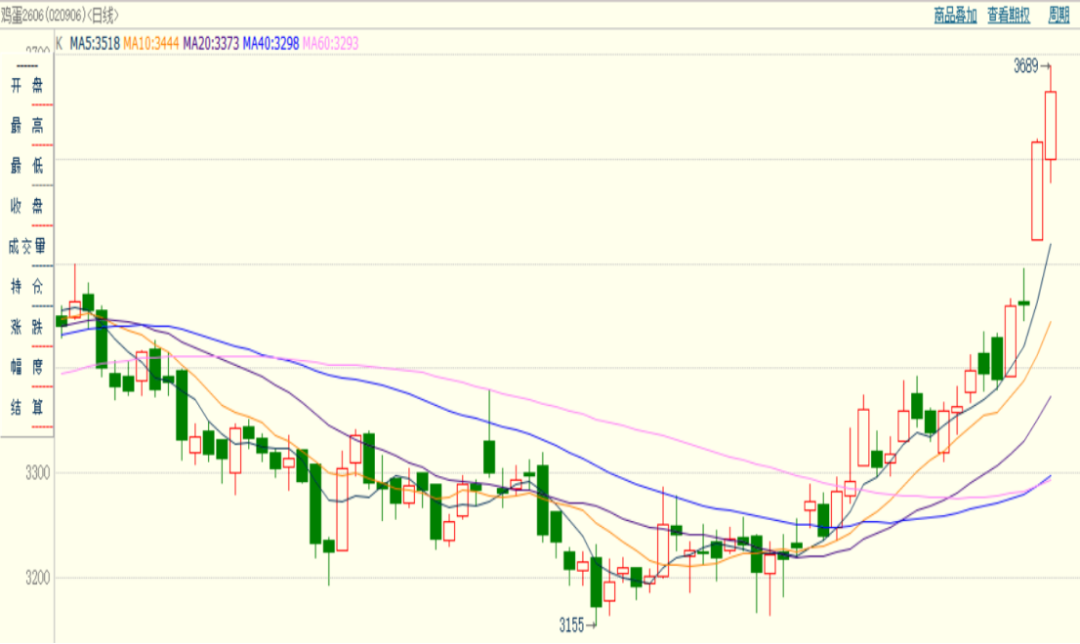The width and height of the screenshot is (1080, 644).
Task: Click the 结算 row in info panel
Action: (x=27, y=407)
